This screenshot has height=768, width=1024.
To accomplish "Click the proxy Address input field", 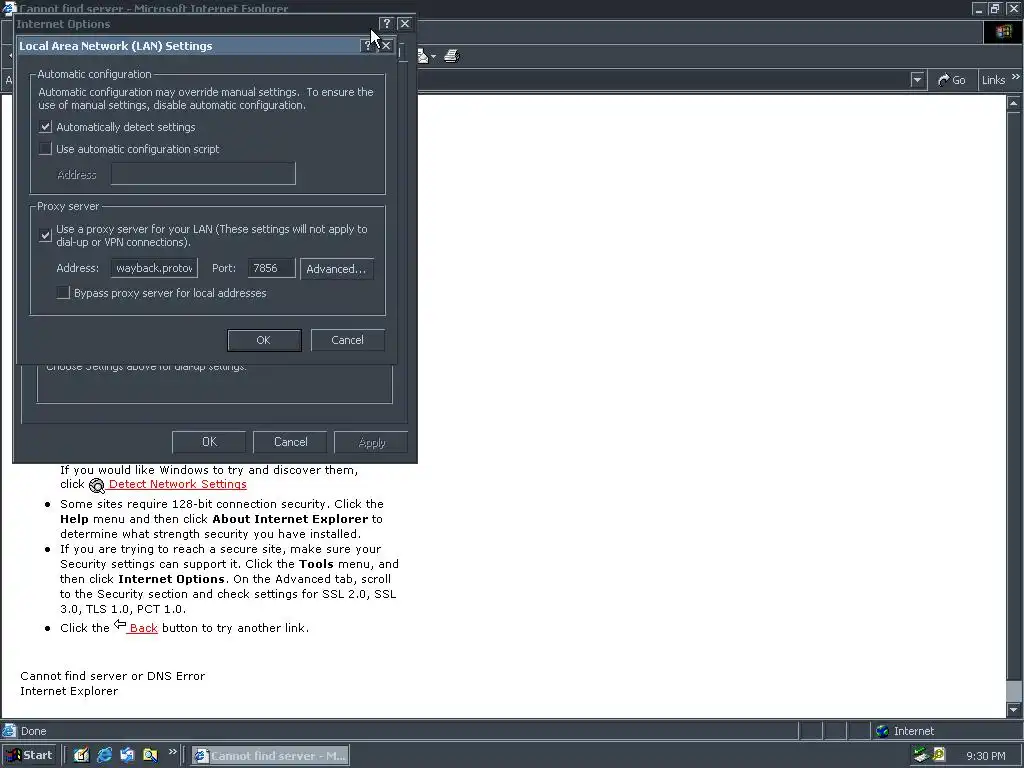I will pyautogui.click(x=153, y=268).
